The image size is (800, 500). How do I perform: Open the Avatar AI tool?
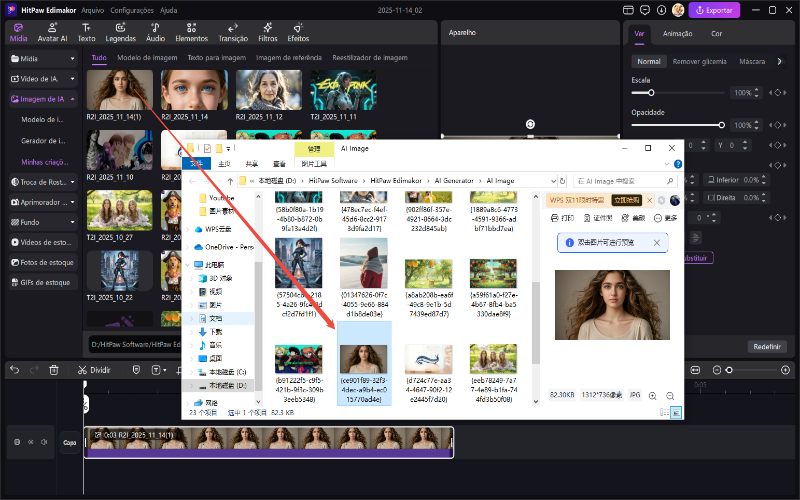click(52, 30)
